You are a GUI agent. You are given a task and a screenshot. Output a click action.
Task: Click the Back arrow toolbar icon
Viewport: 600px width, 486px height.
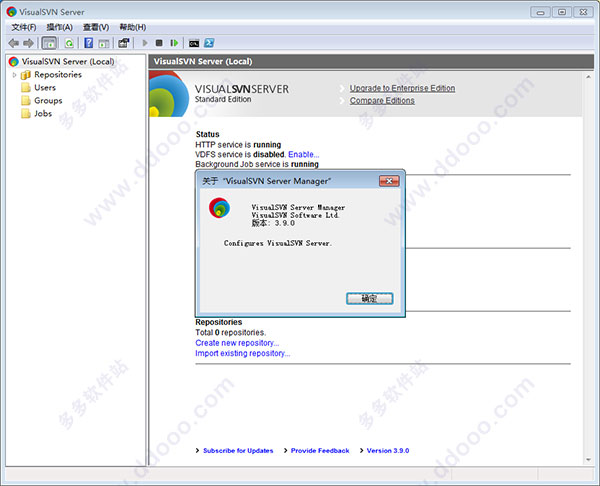[13, 43]
